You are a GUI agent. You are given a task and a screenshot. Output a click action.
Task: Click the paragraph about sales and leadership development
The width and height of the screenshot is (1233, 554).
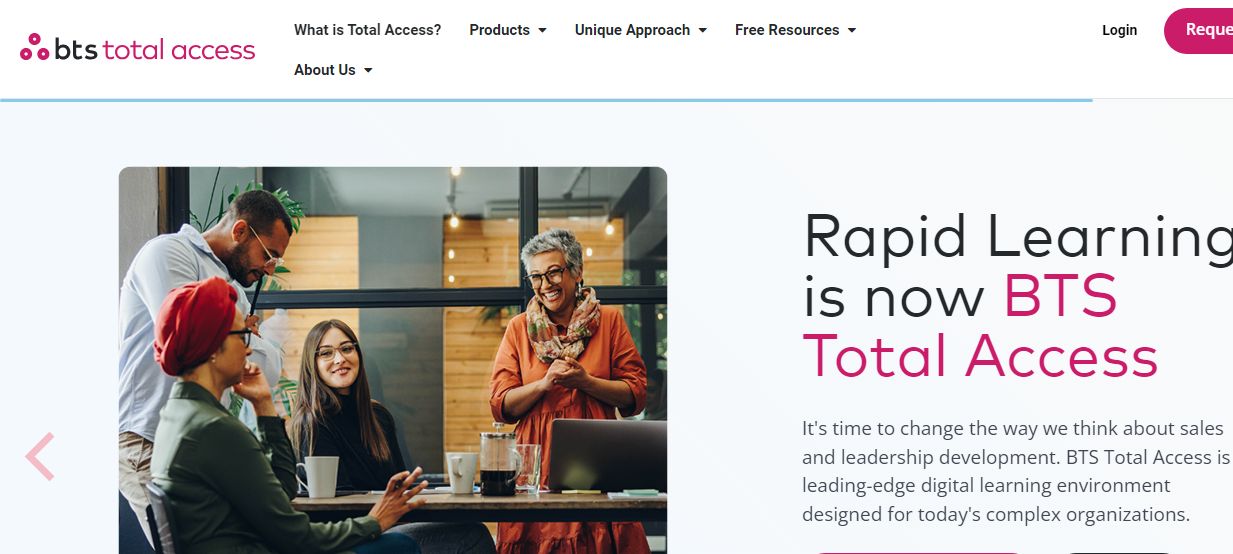click(1017, 471)
